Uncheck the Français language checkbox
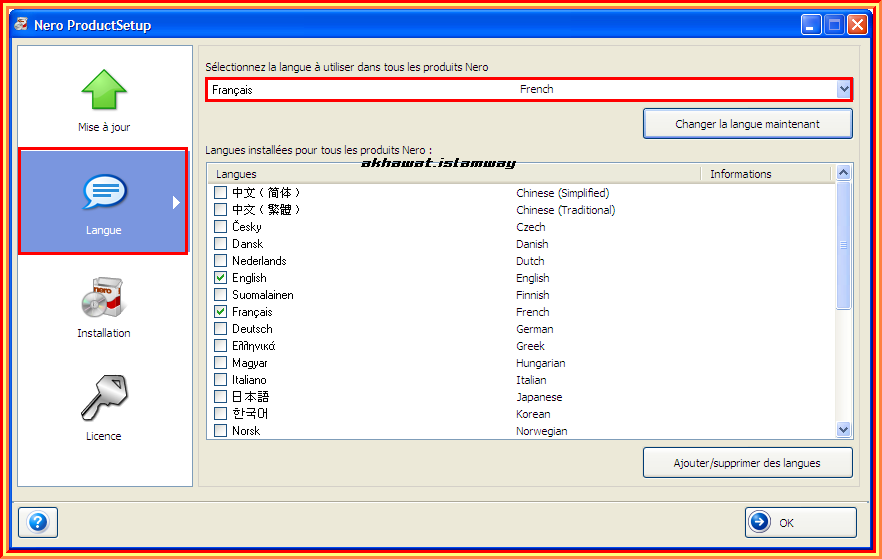 [220, 312]
